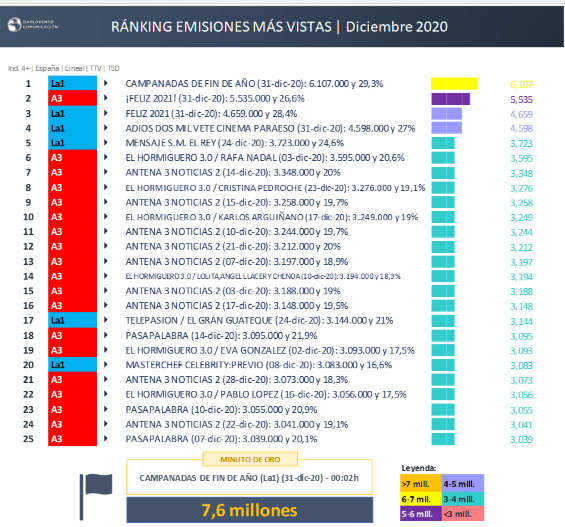Image resolution: width=565 pixels, height=527 pixels.
Task: Click the purple 5,535 audience bar
Action: tap(450, 99)
